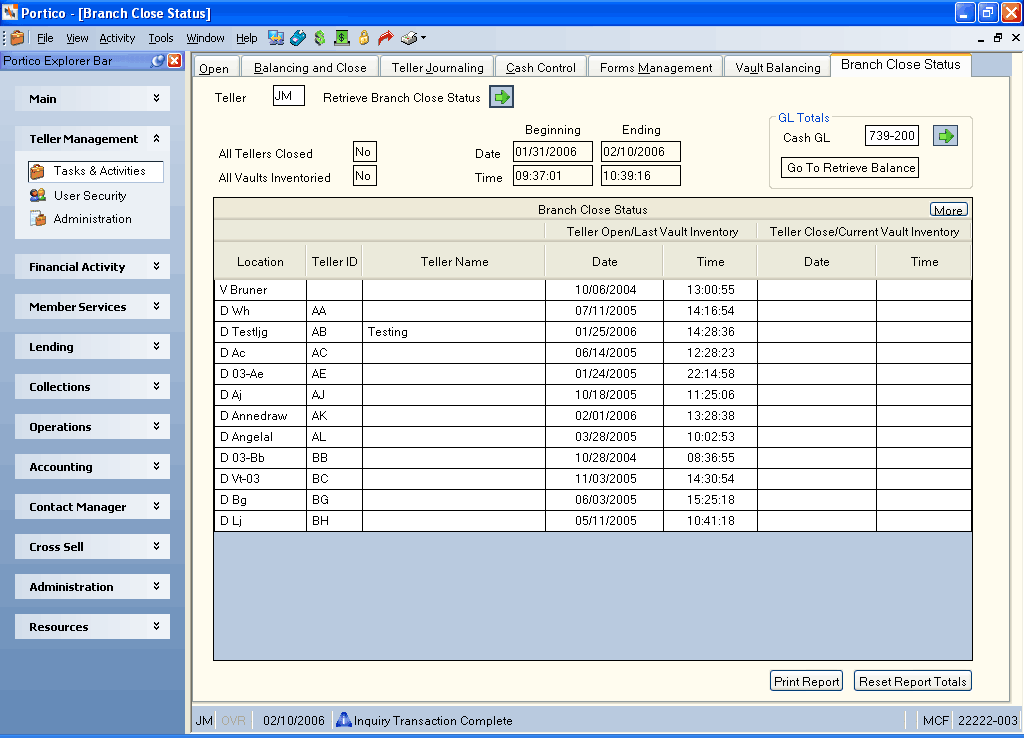Click the red curved arrow toolbar icon
Screen dimensions: 1024x738
[x=386, y=38]
